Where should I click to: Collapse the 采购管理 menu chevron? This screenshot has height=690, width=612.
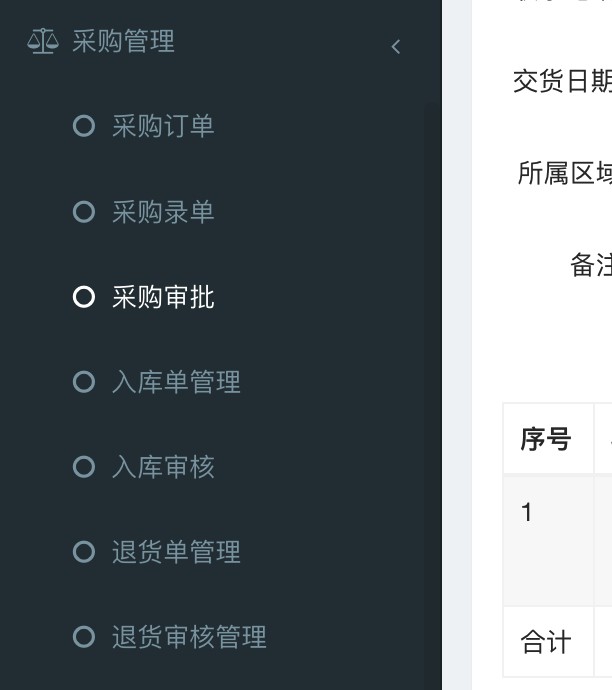tap(396, 46)
